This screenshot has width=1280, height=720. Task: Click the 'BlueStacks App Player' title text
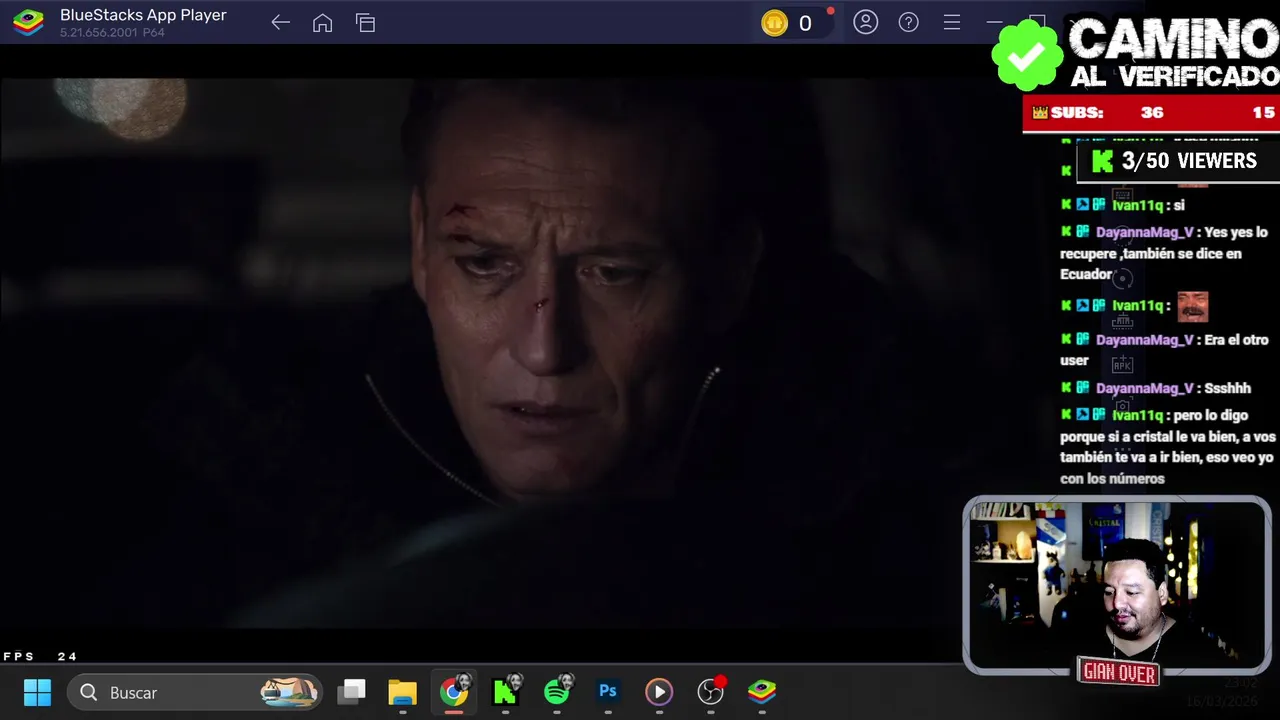[x=143, y=15]
